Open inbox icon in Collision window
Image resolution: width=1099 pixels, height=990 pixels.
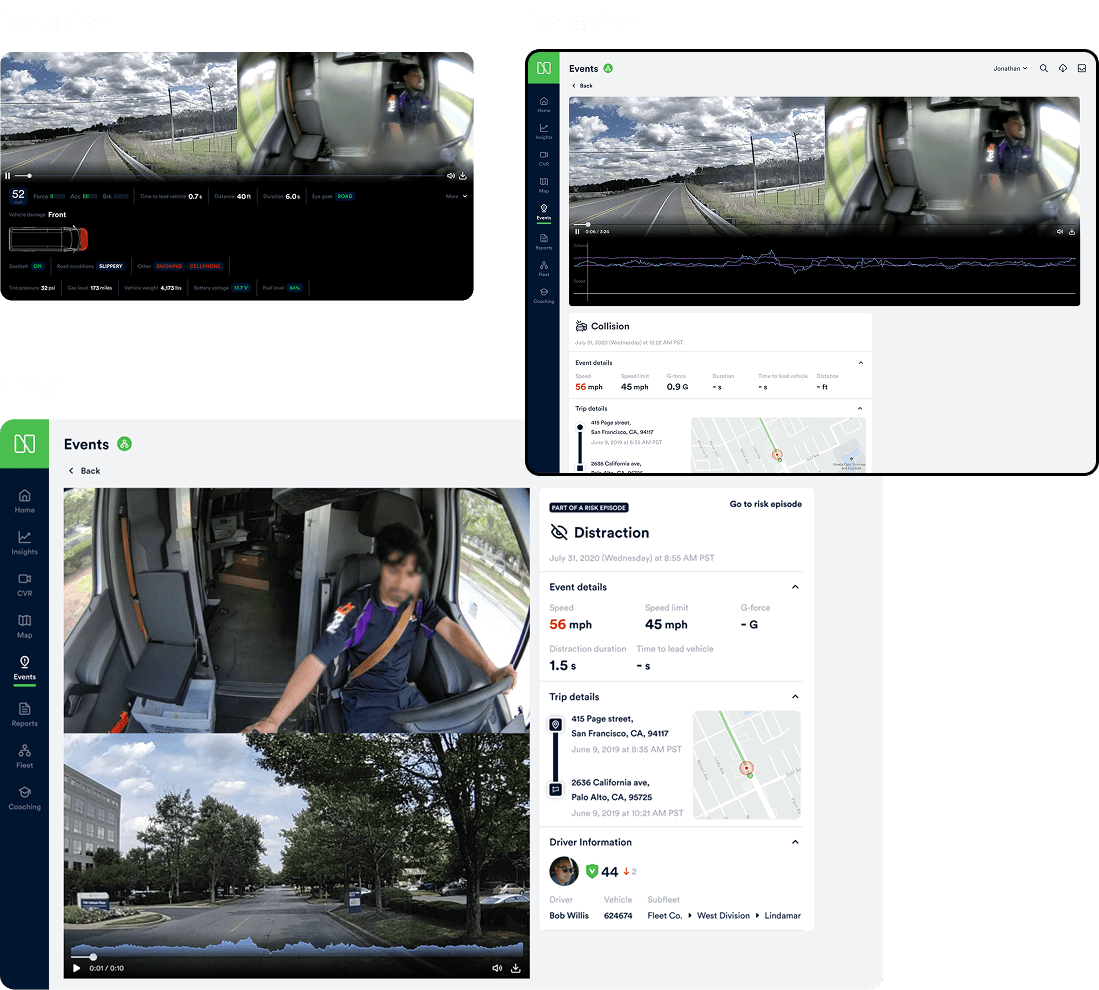1081,69
